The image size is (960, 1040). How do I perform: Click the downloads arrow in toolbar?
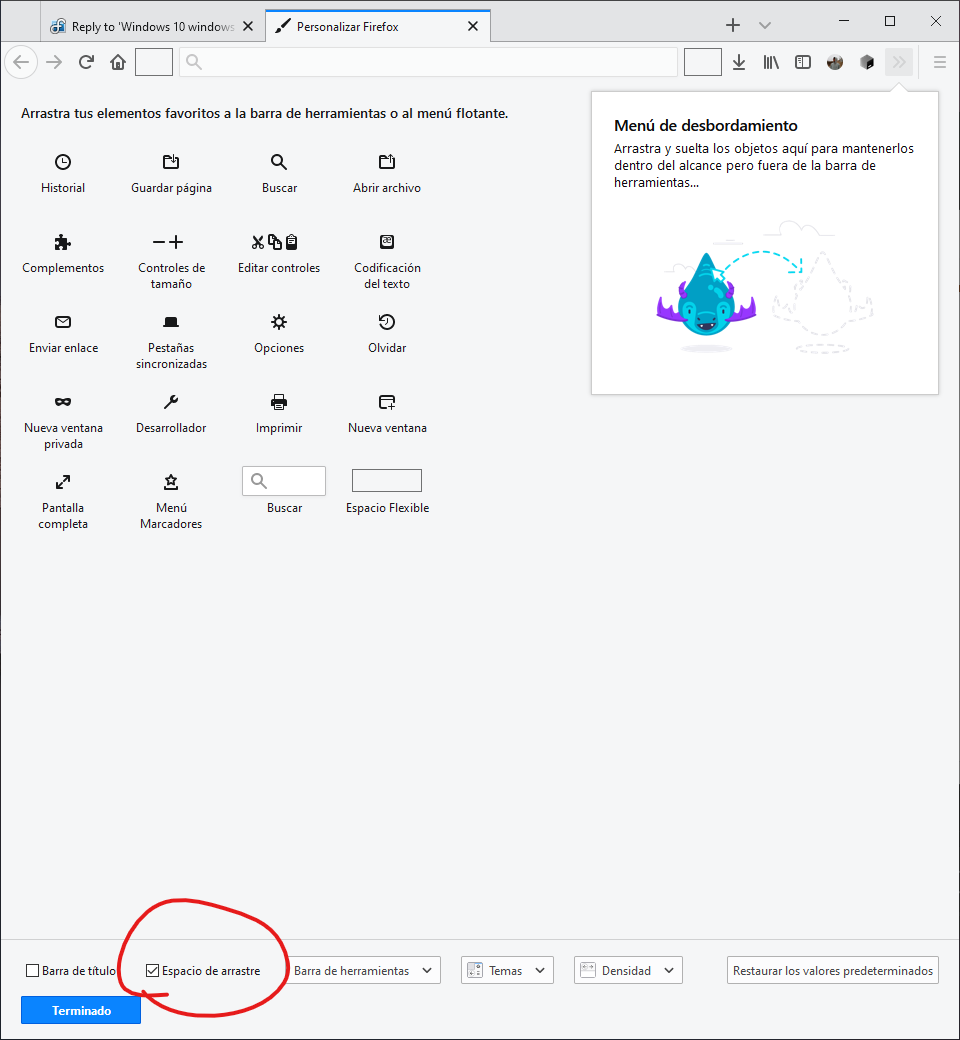tap(738, 62)
